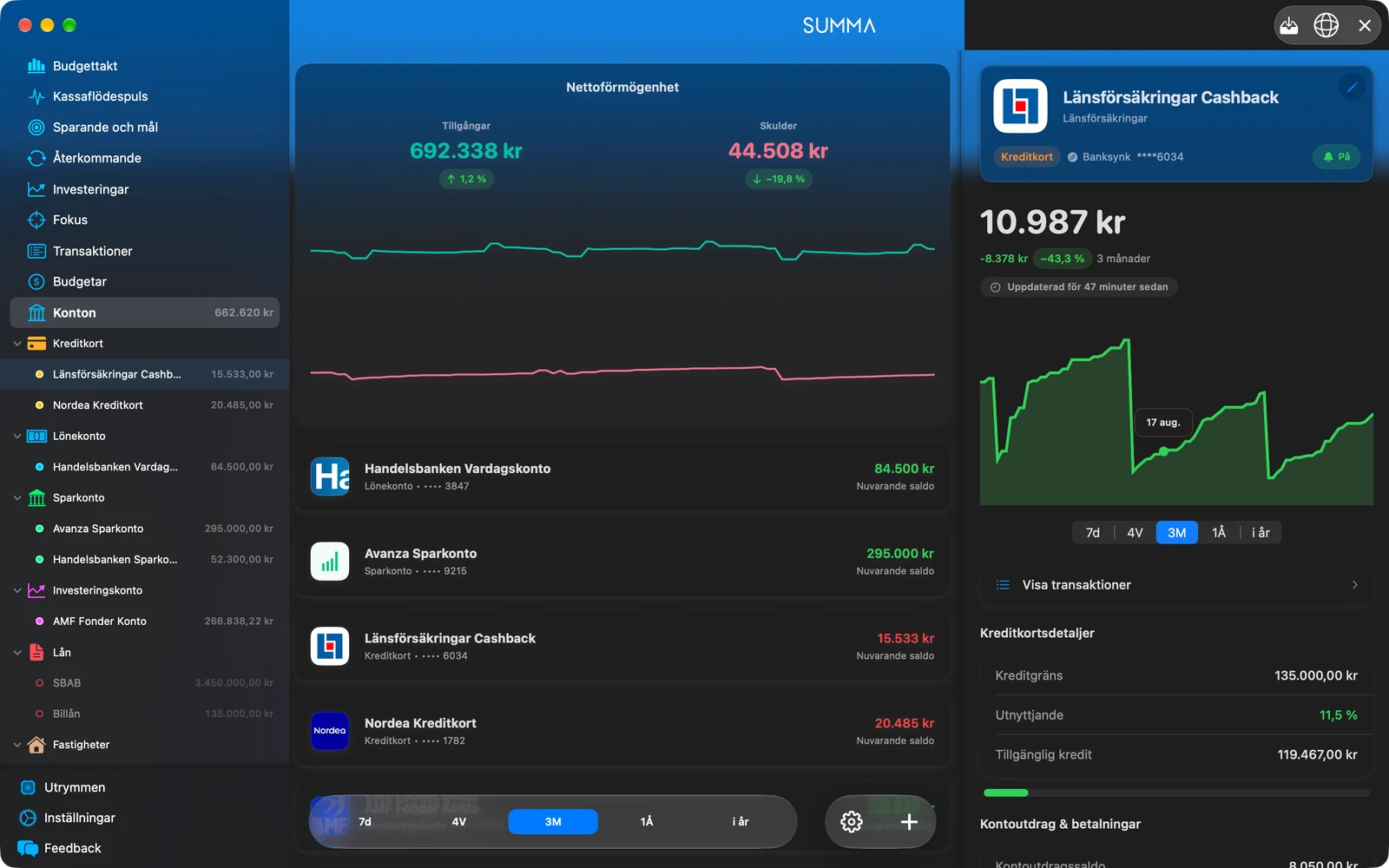Open the Fokus view
1389x868 pixels.
(57, 220)
